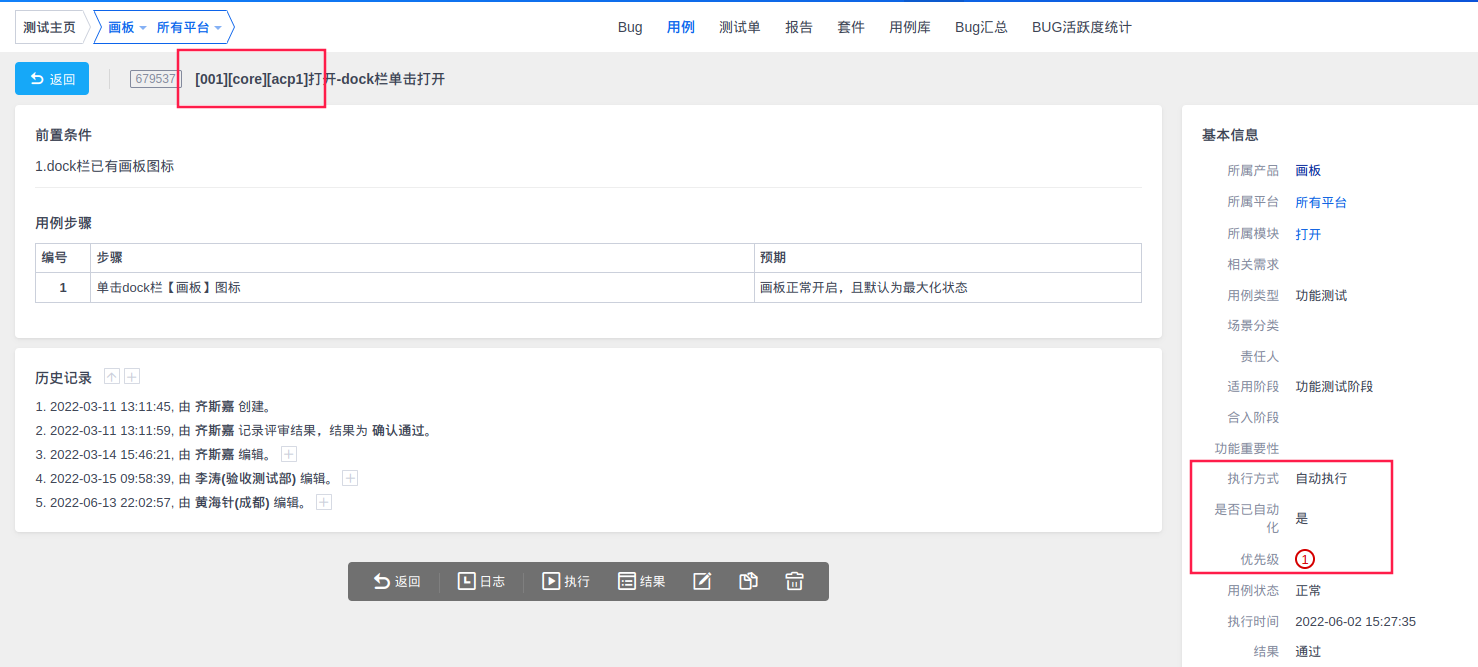Click the trash delete icon in bottom toolbar
Image resolution: width=1478 pixels, height=667 pixels.
point(794,581)
